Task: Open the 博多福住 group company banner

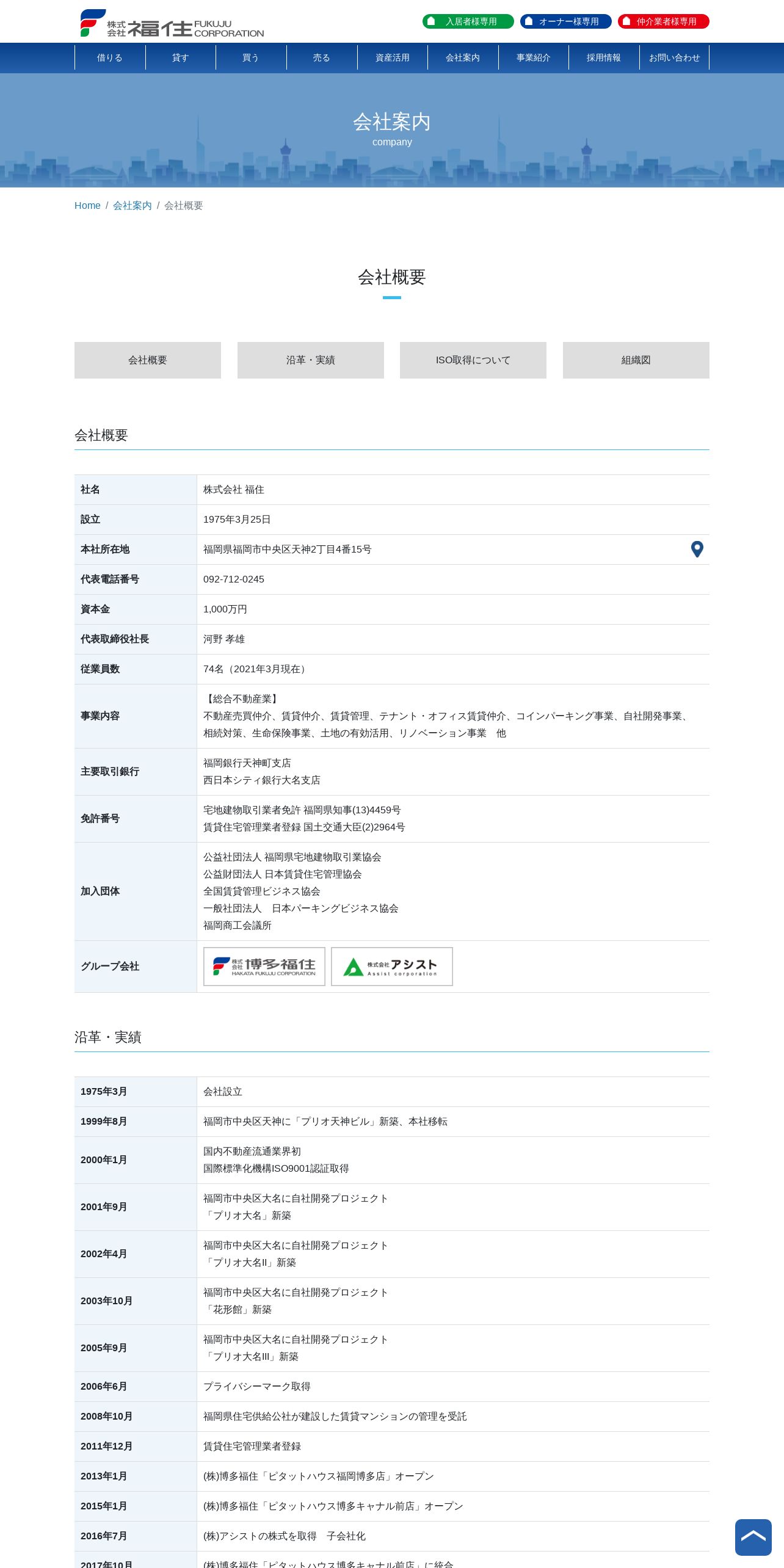Action: pyautogui.click(x=264, y=966)
